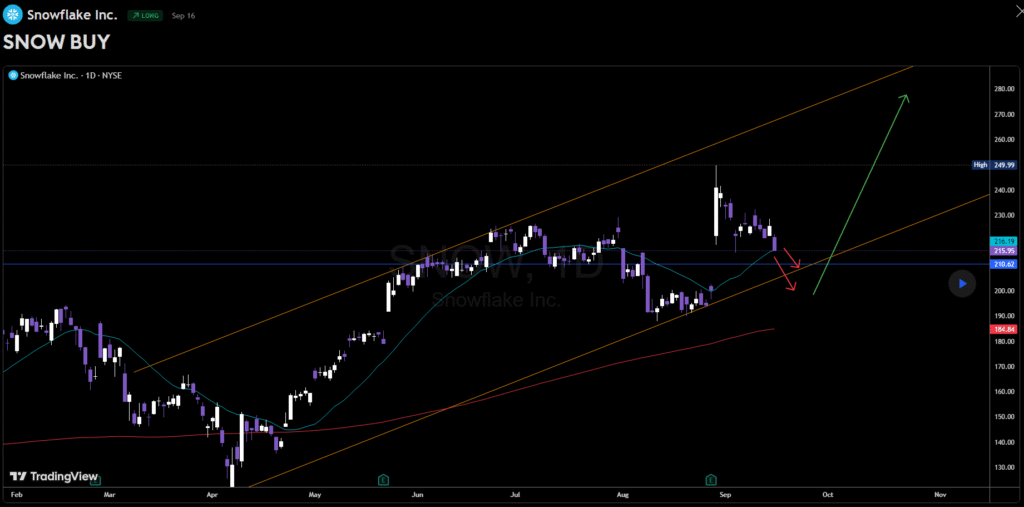Click the small Snowflake icon in chart legend
The width and height of the screenshot is (1024, 507).
tap(12, 74)
